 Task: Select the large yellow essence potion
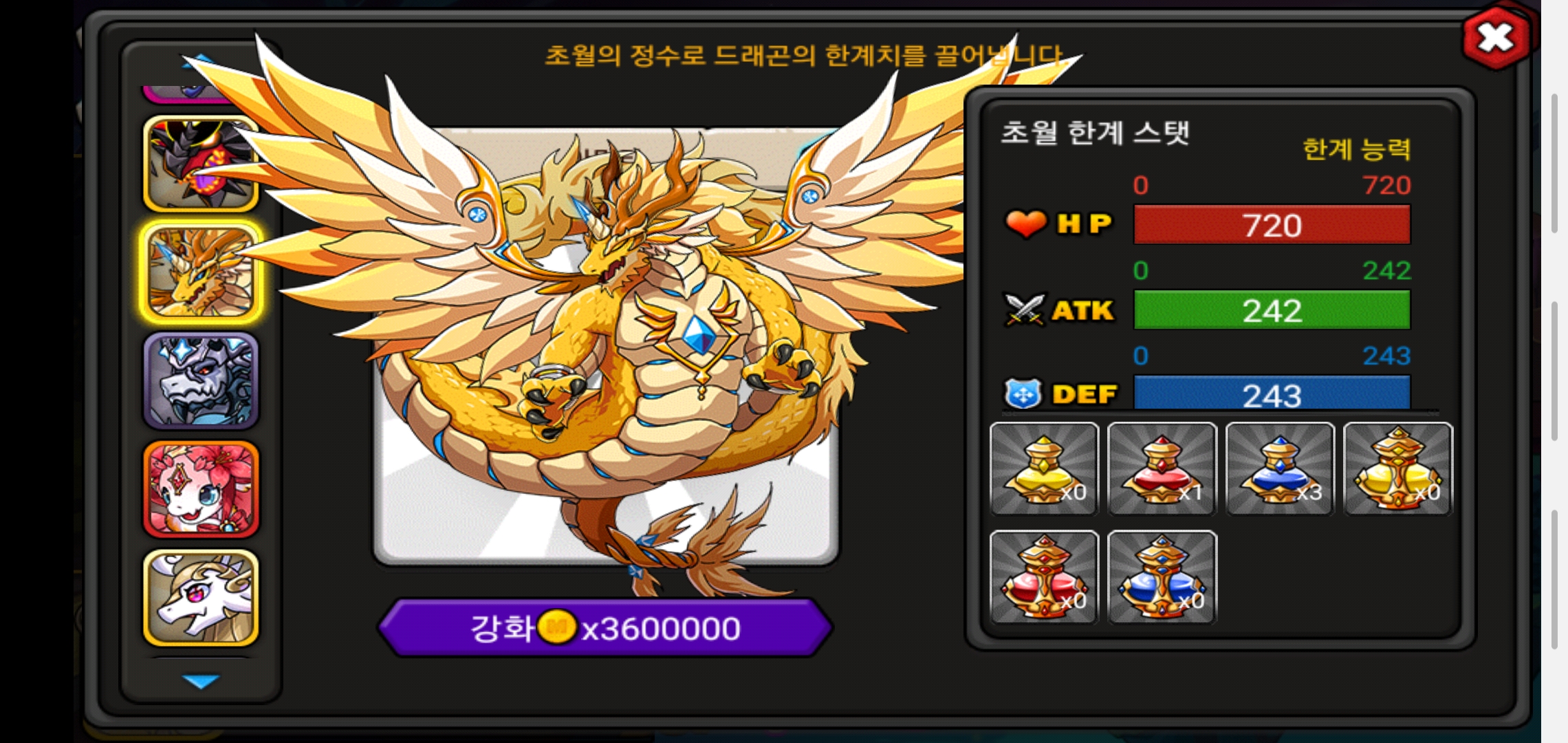[1398, 469]
